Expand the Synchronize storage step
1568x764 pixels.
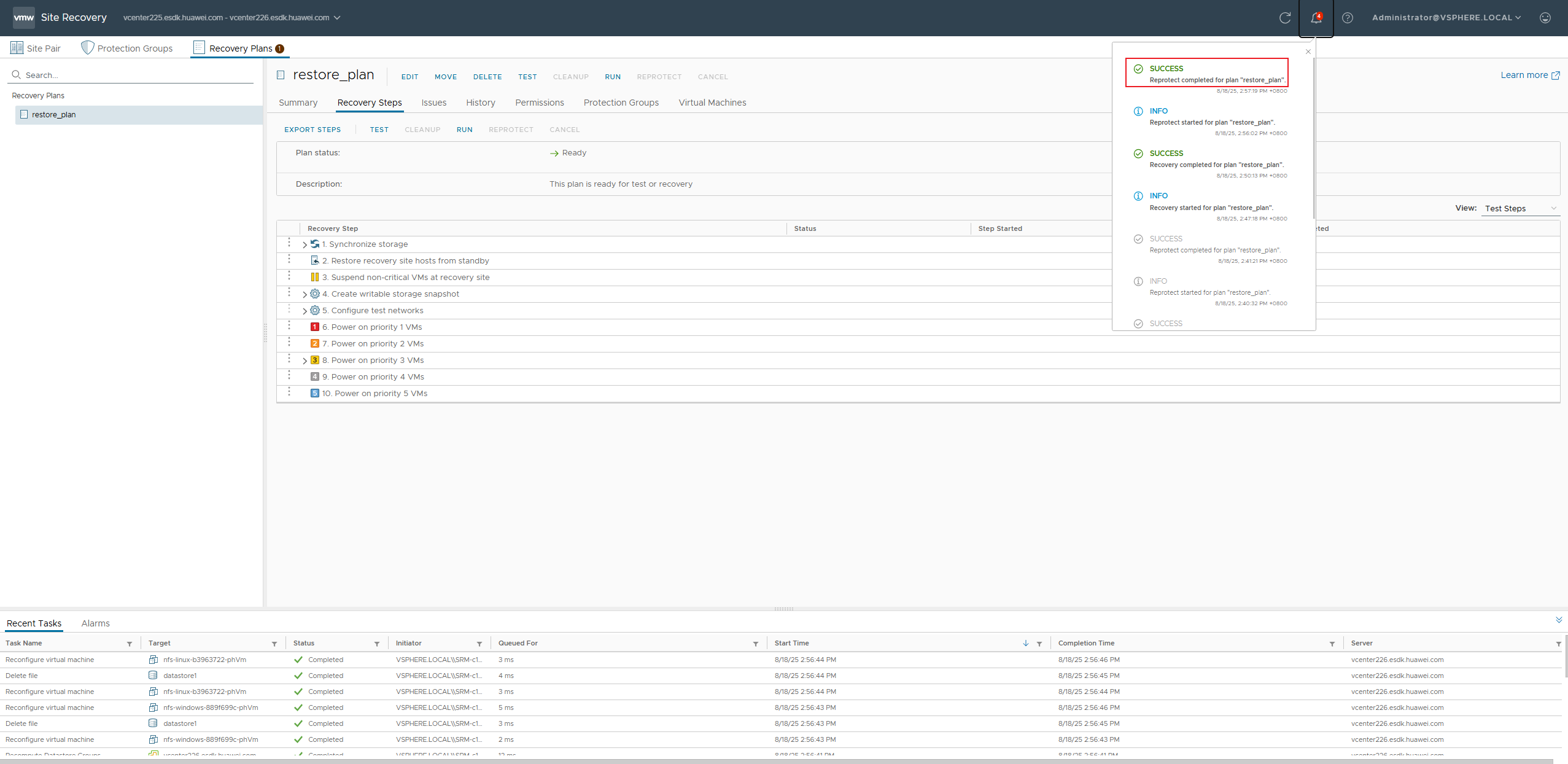305,244
